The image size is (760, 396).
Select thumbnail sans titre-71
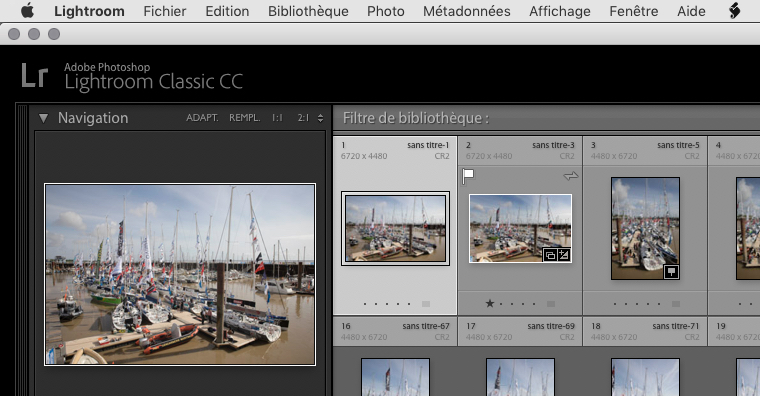click(x=645, y=377)
